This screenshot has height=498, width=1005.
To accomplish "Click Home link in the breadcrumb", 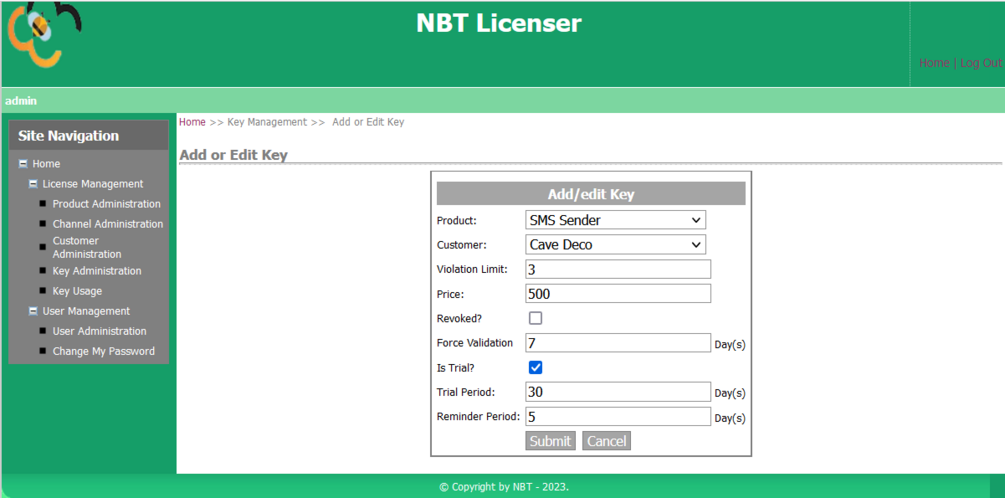I will tap(192, 122).
